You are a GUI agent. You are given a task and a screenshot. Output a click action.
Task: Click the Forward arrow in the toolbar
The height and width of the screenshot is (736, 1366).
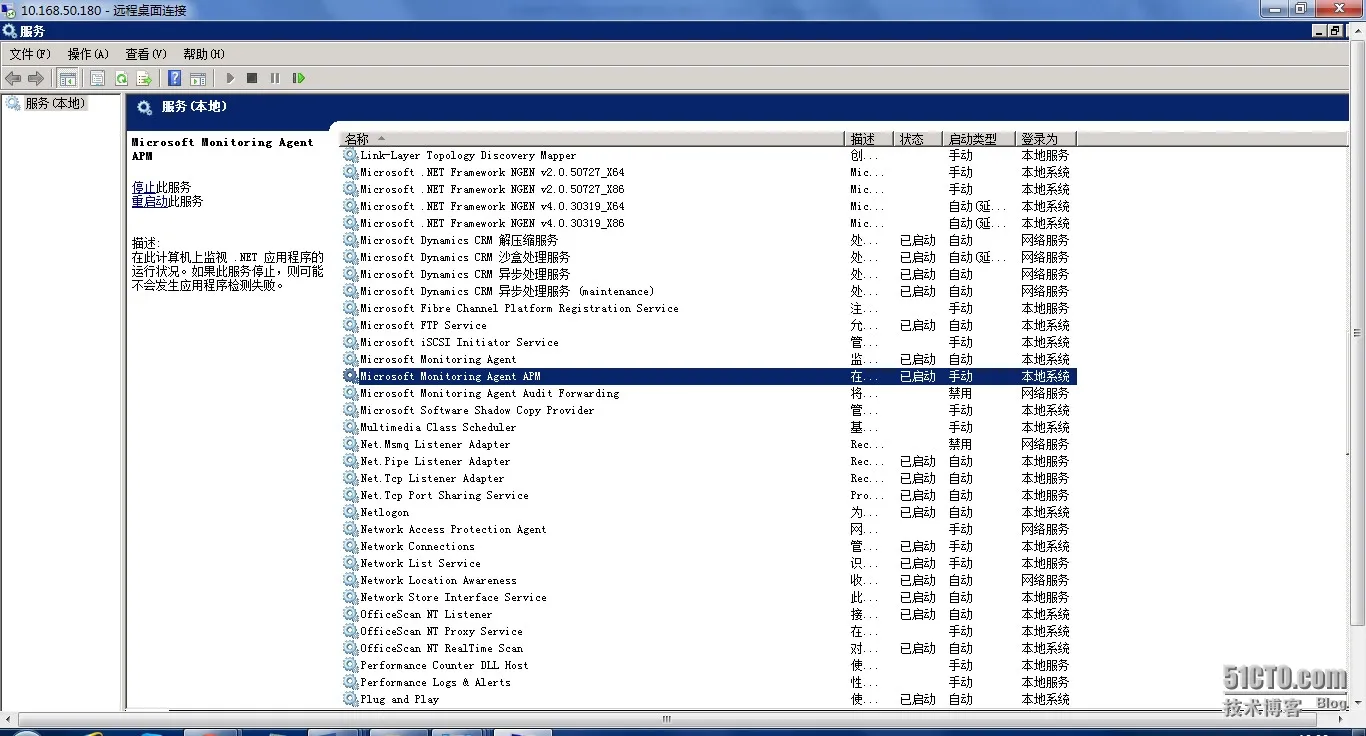click(x=36, y=78)
